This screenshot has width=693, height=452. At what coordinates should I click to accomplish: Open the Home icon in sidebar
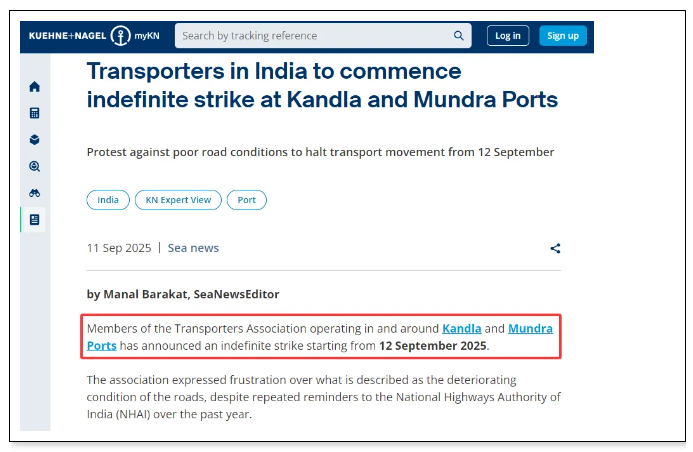[x=34, y=87]
